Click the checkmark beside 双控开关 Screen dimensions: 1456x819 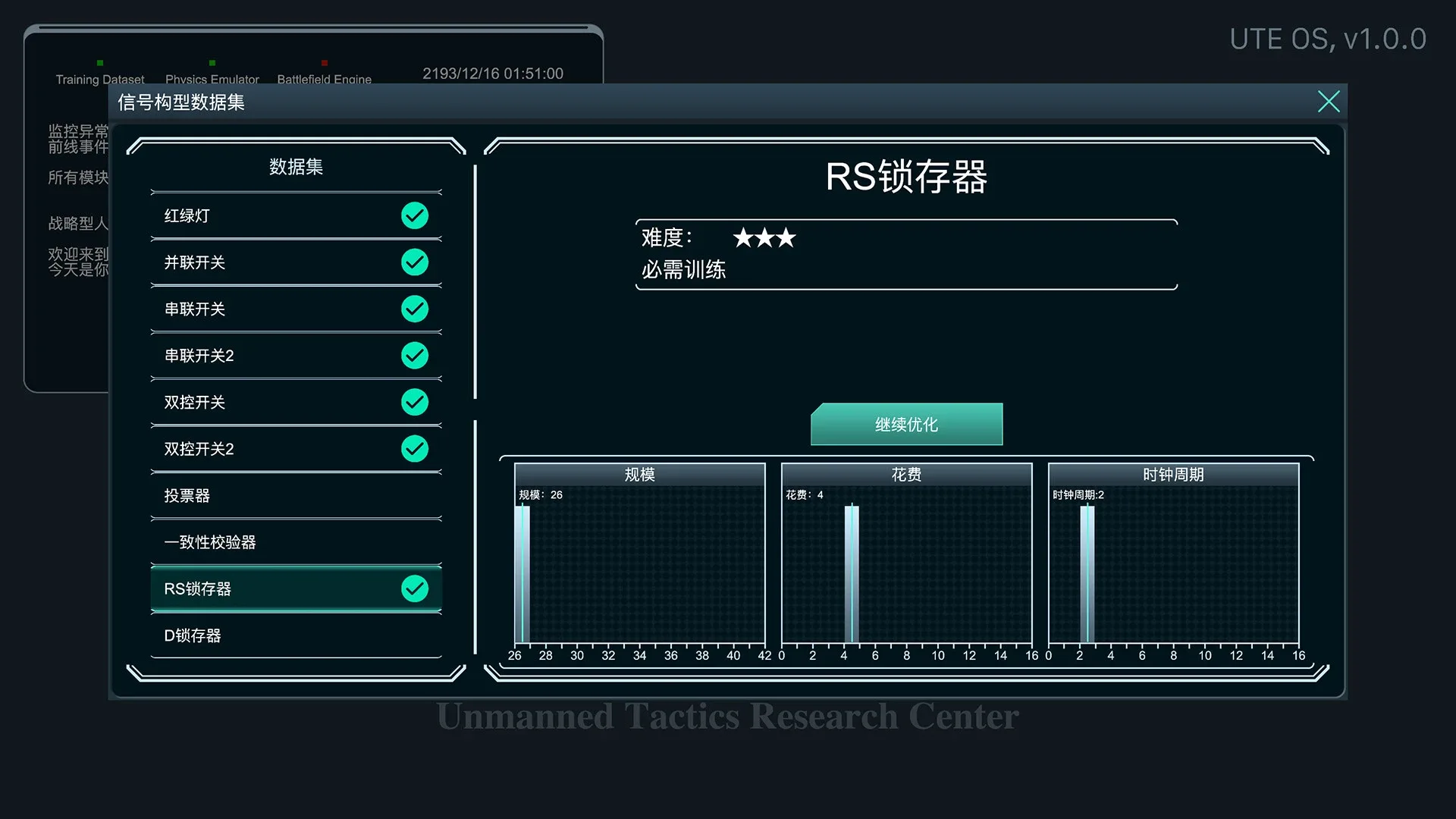click(414, 402)
